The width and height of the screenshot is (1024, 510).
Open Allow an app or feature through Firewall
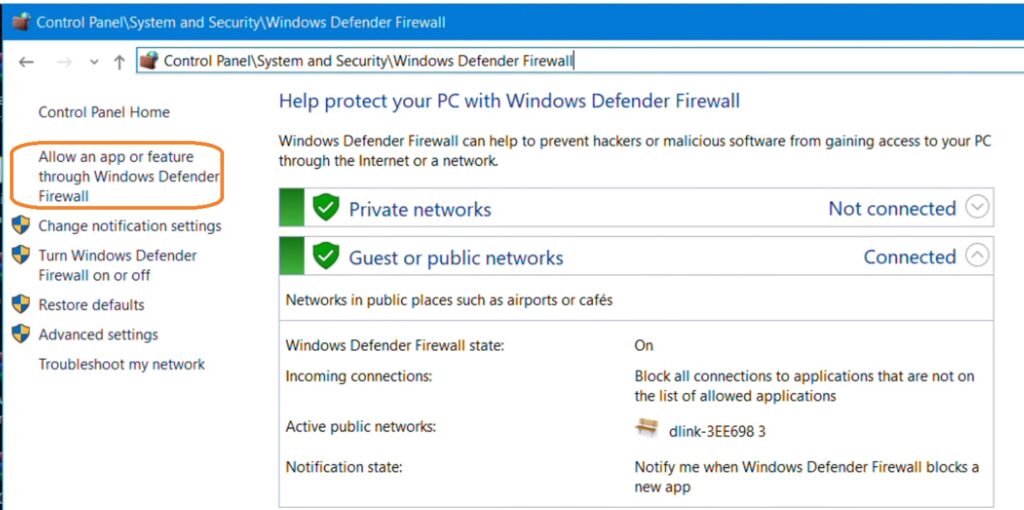[116, 176]
